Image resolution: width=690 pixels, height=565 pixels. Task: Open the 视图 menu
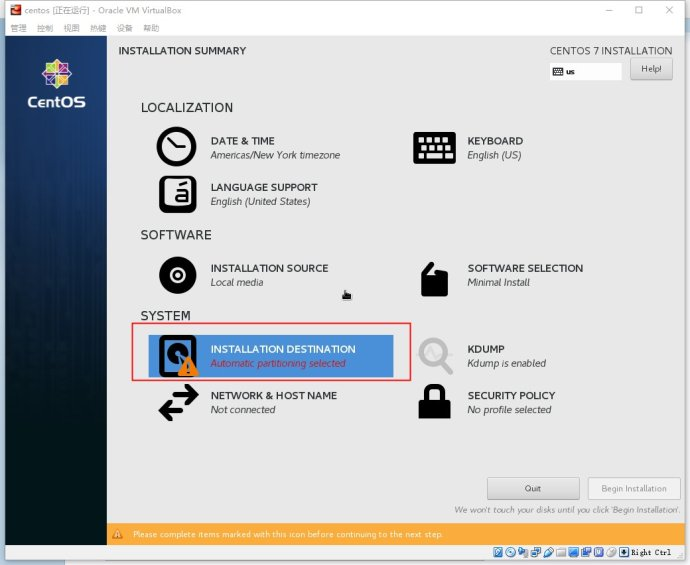click(71, 28)
